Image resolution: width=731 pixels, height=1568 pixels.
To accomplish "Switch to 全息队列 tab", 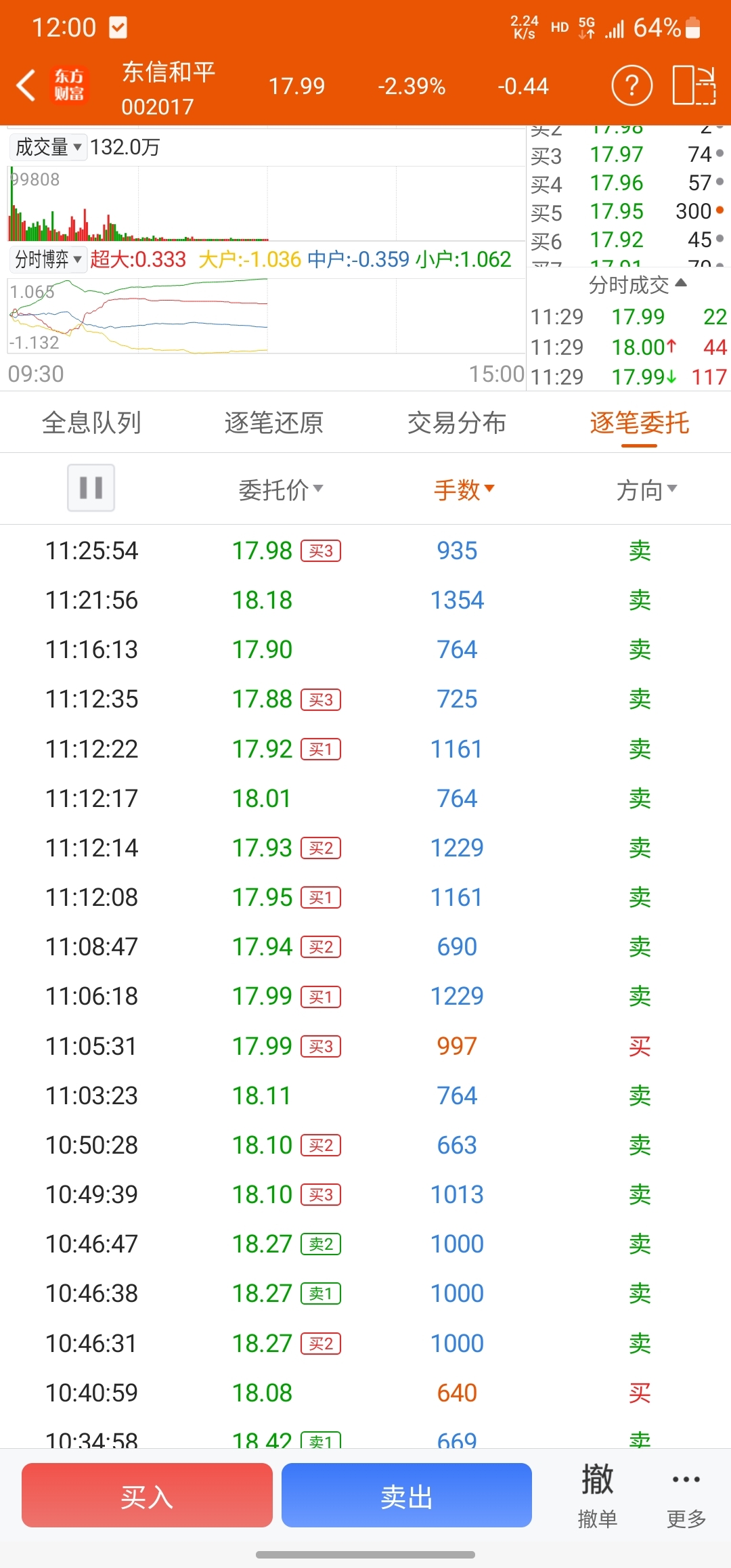I will [x=91, y=422].
